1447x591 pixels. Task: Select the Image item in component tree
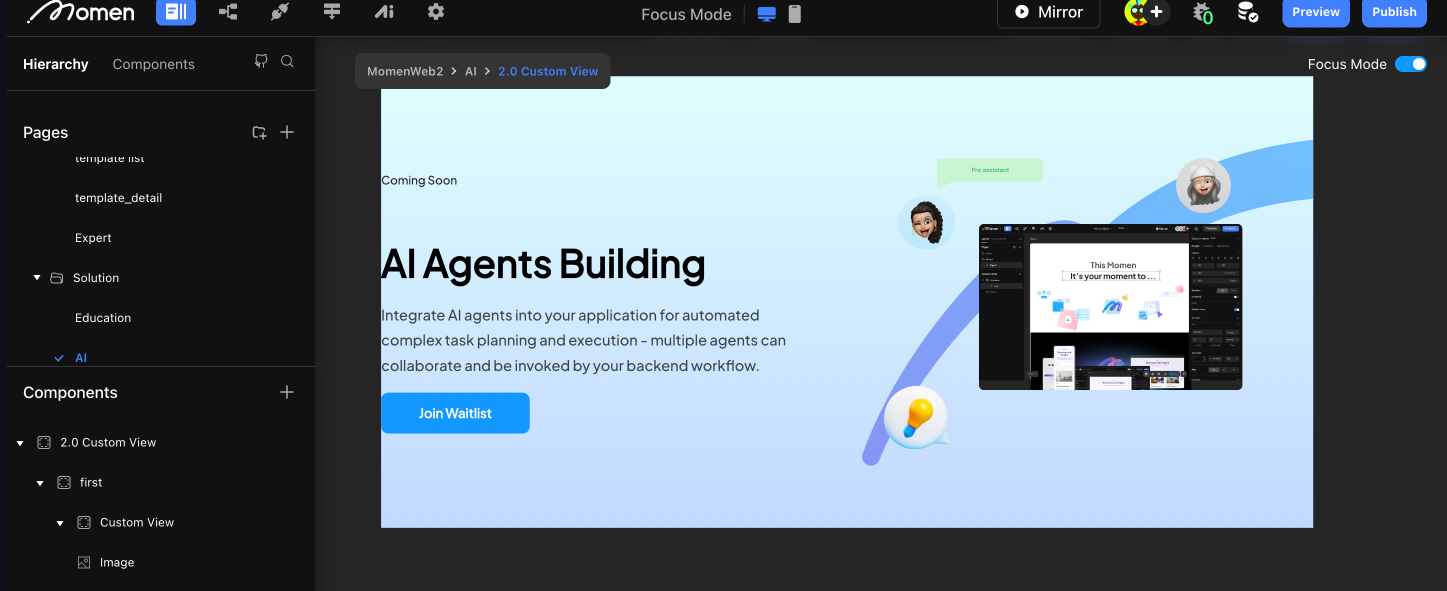[117, 563]
